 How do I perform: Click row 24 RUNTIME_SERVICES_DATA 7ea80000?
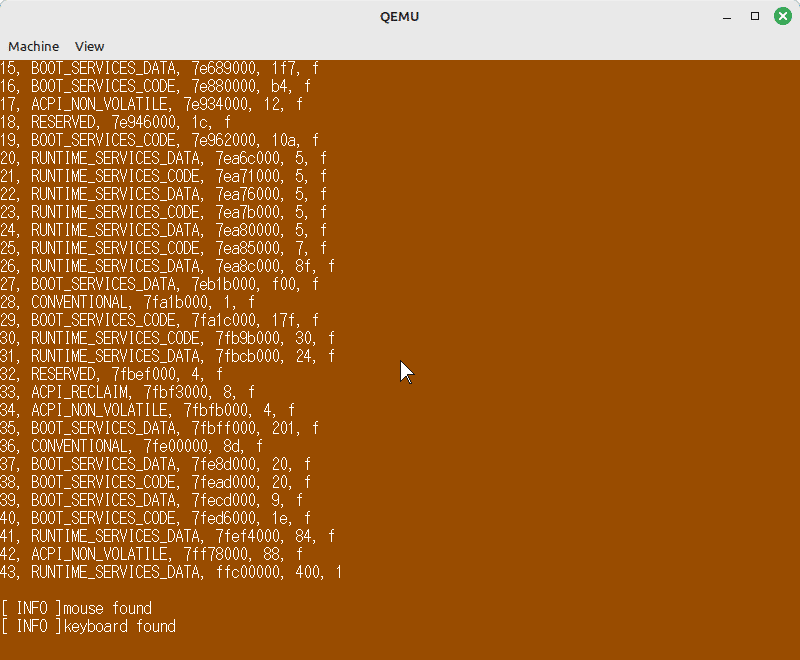(x=163, y=231)
